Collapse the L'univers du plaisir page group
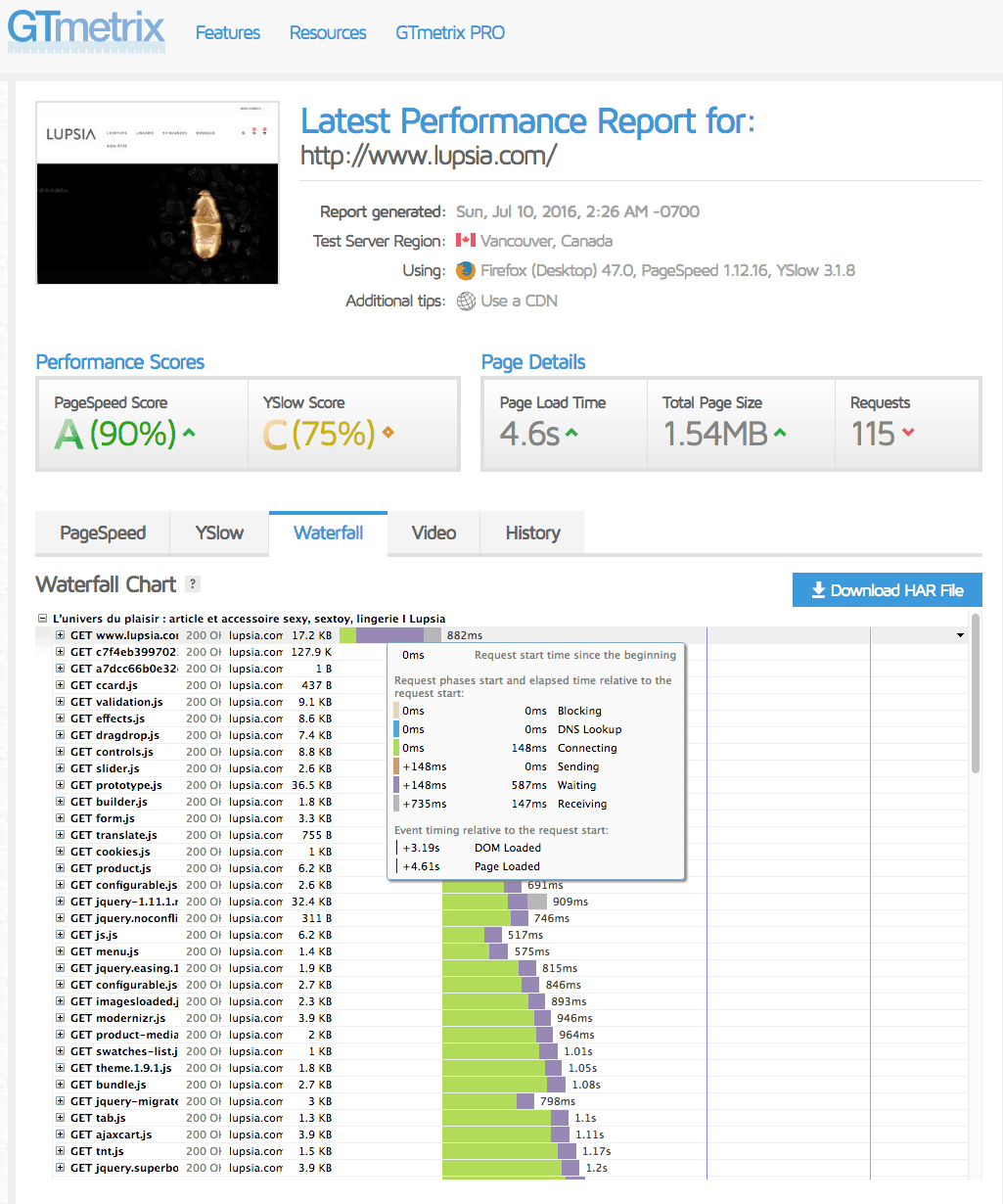The height and width of the screenshot is (1204, 1003). tap(42, 619)
